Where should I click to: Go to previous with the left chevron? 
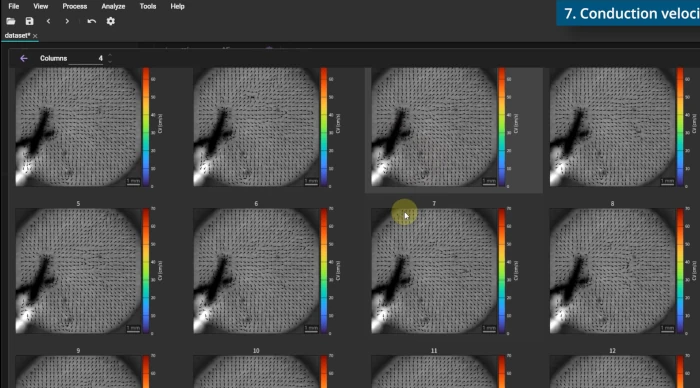coord(48,21)
